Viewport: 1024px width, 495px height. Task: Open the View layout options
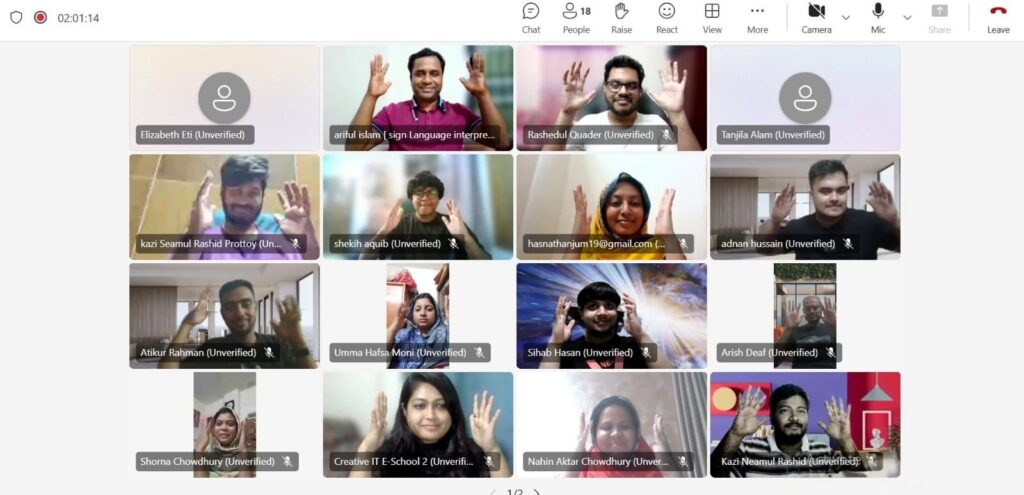coord(712,18)
